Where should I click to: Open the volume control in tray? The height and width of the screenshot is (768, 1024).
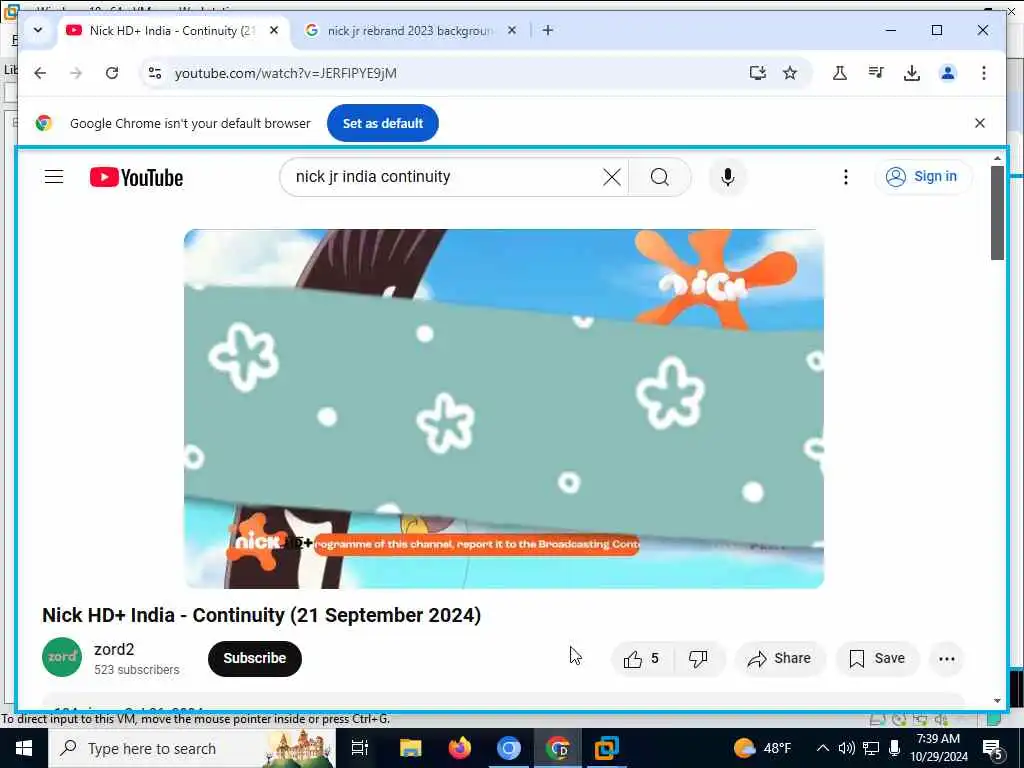click(x=846, y=748)
